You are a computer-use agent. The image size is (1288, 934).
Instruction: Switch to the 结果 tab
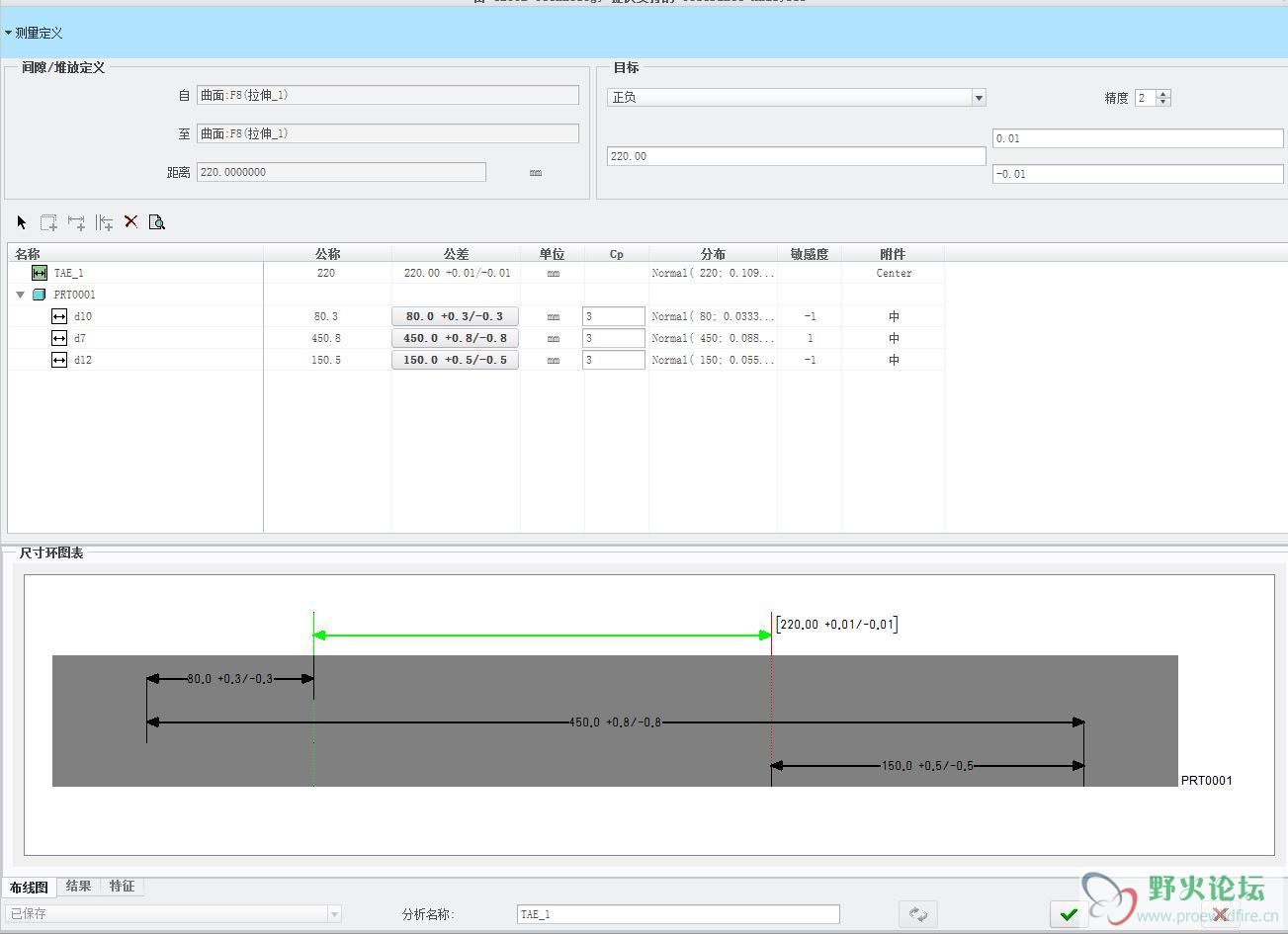(79, 887)
